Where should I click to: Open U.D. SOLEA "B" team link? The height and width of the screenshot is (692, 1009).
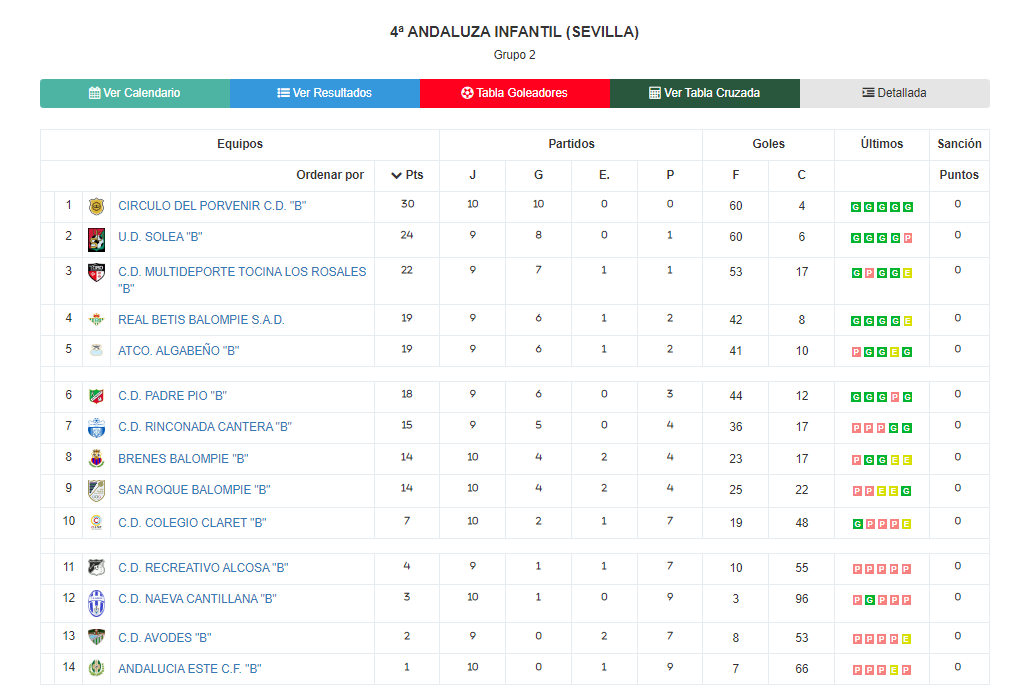160,237
